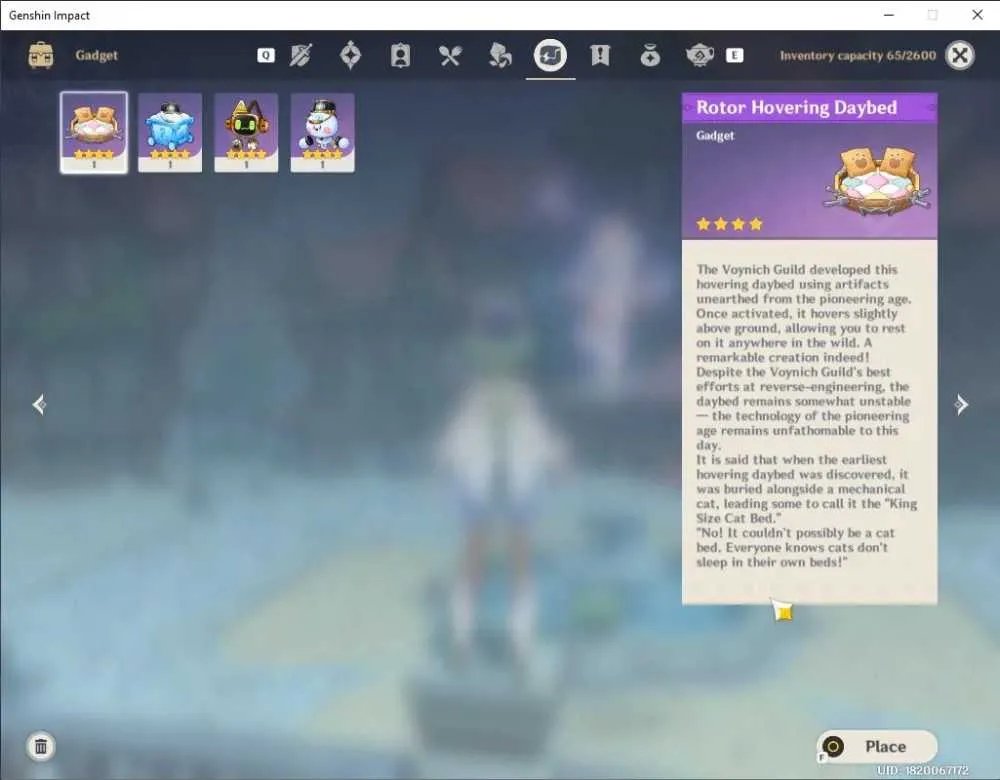This screenshot has width=1000, height=780.
Task: Select the highlighted Gadget tab icon
Action: coord(550,55)
